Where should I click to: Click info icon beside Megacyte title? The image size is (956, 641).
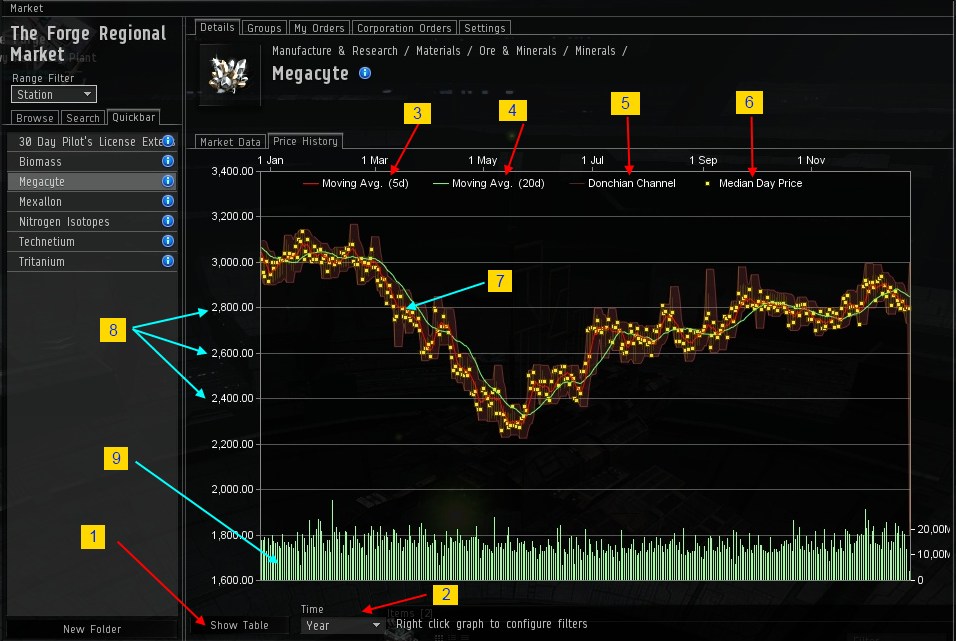click(365, 73)
